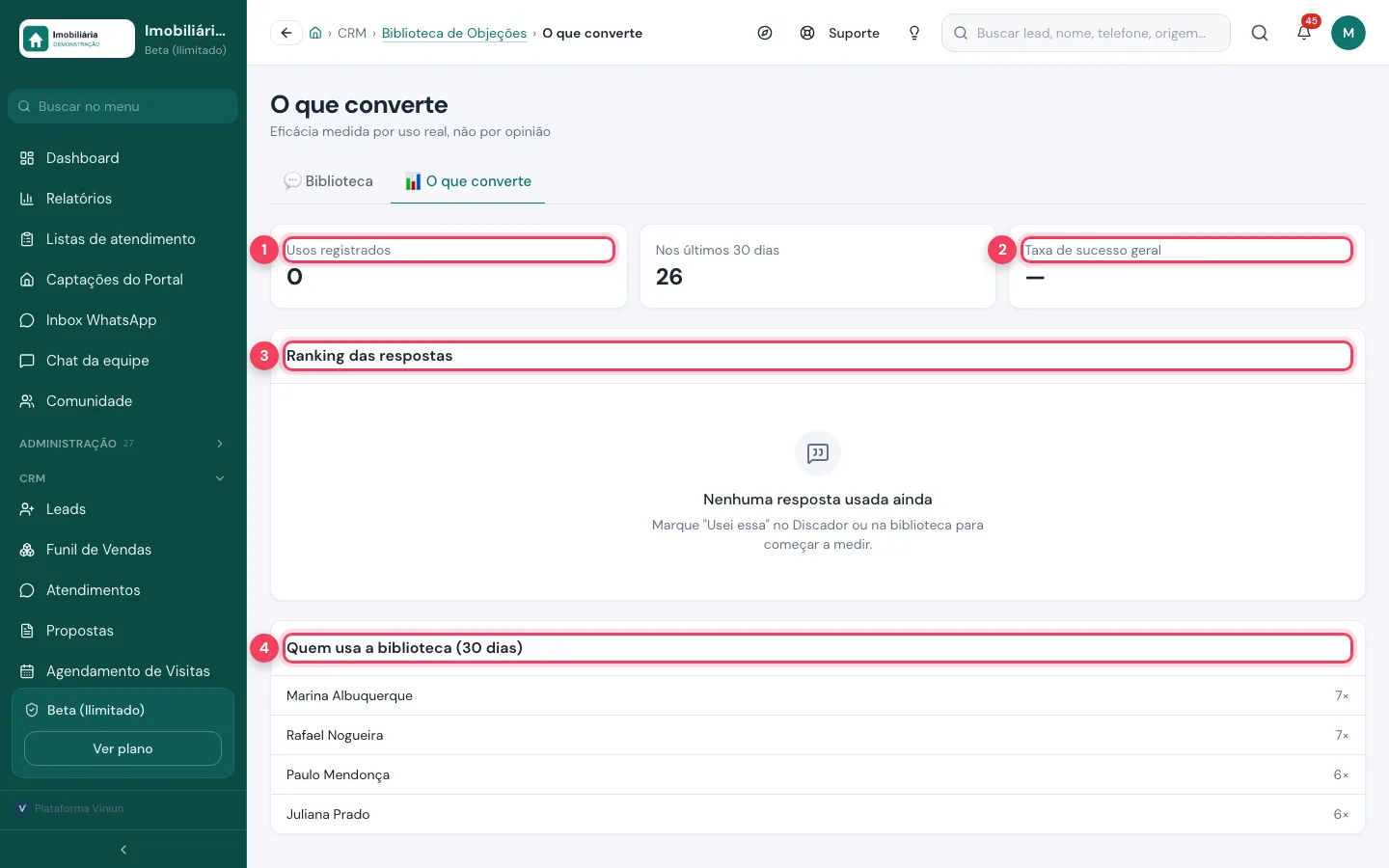Viewport: 1389px width, 868px height.
Task: Collapse the CRM section
Action: point(123,478)
